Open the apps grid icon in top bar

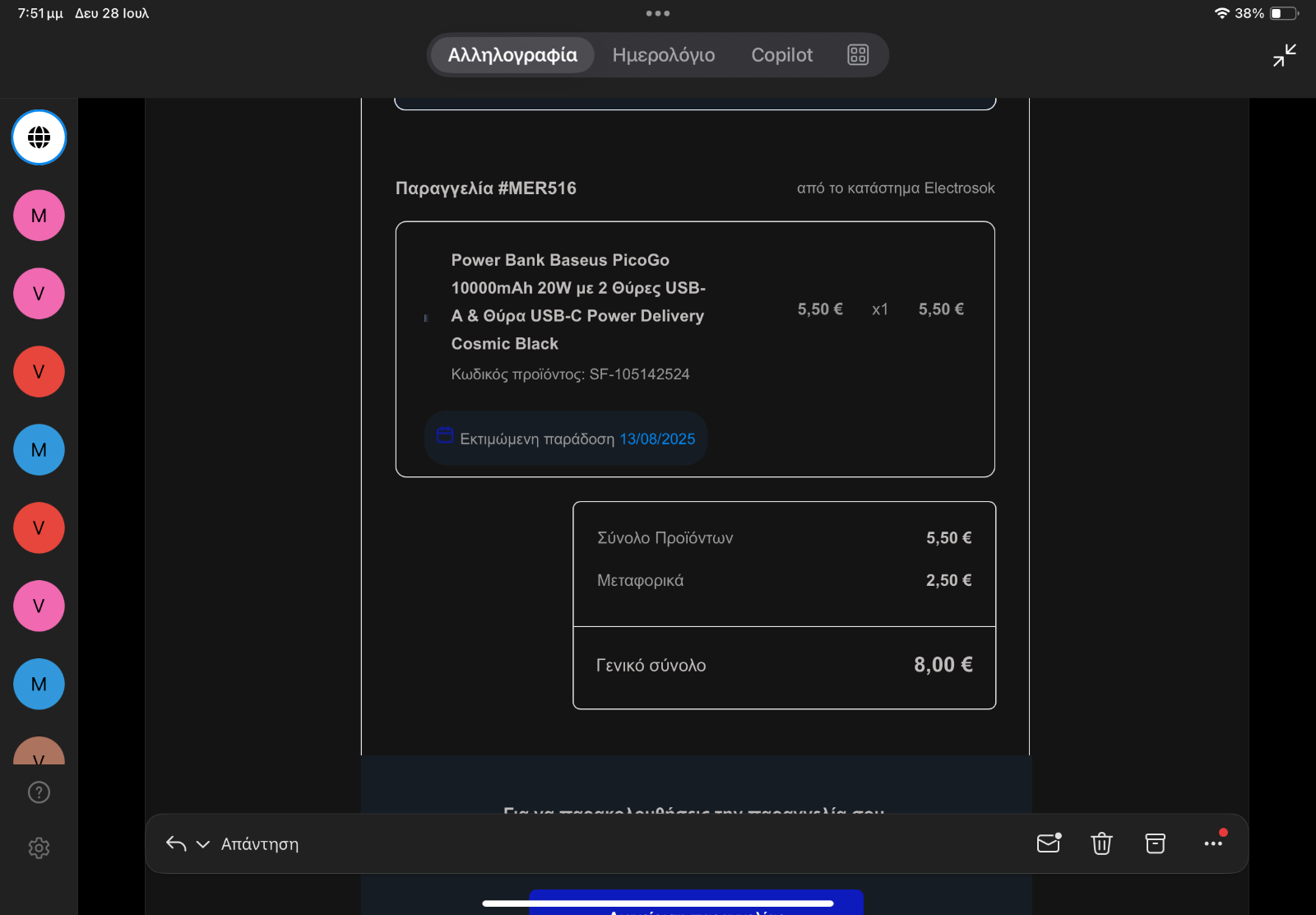tap(858, 55)
